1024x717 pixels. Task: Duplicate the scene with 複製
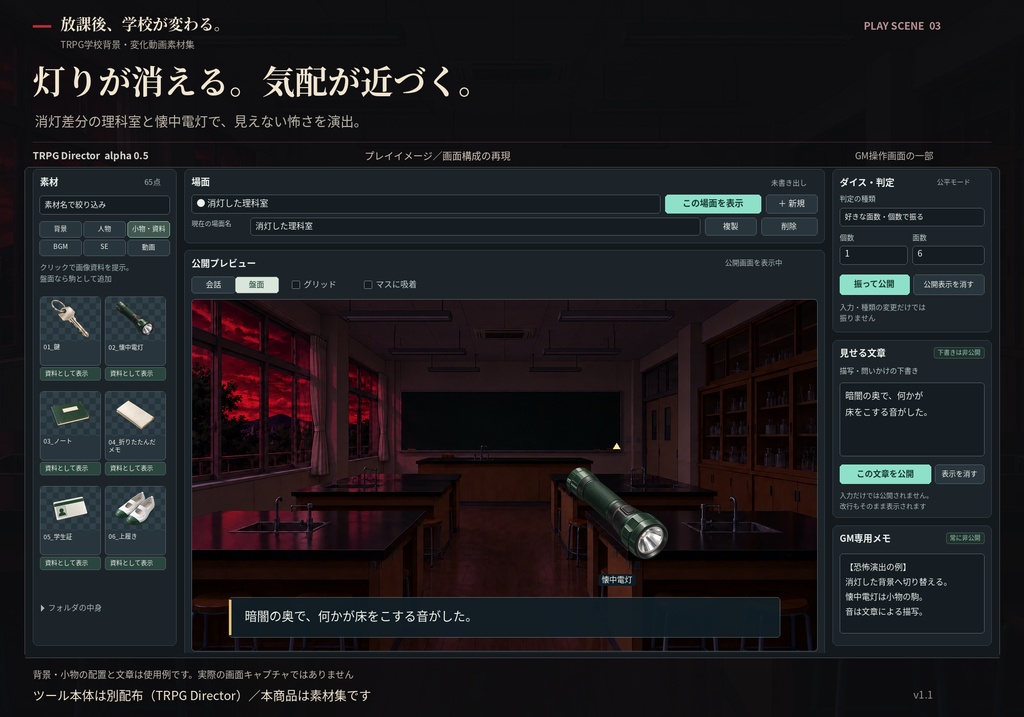[731, 227]
